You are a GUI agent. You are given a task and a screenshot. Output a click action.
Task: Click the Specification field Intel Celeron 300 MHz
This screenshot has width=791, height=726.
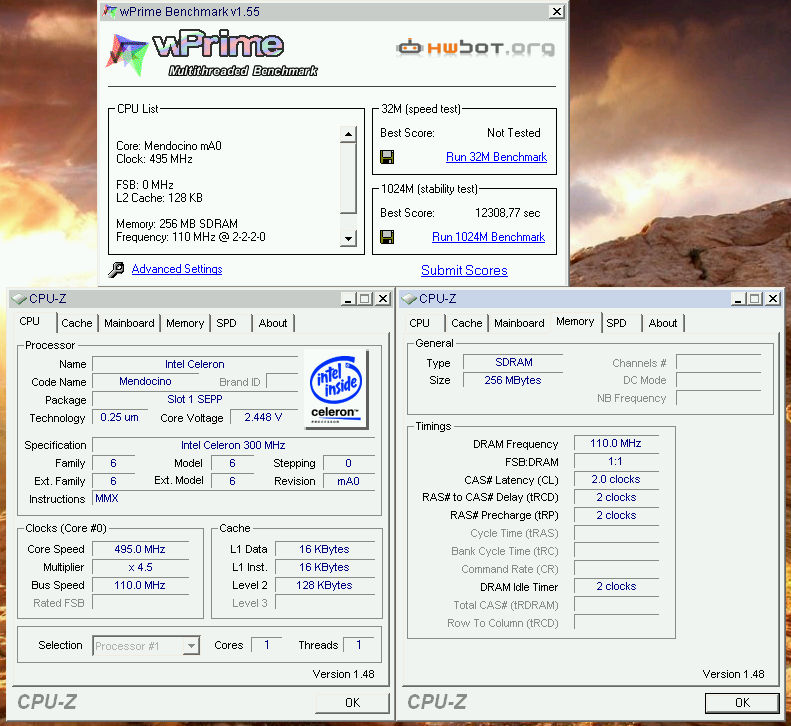pos(233,445)
